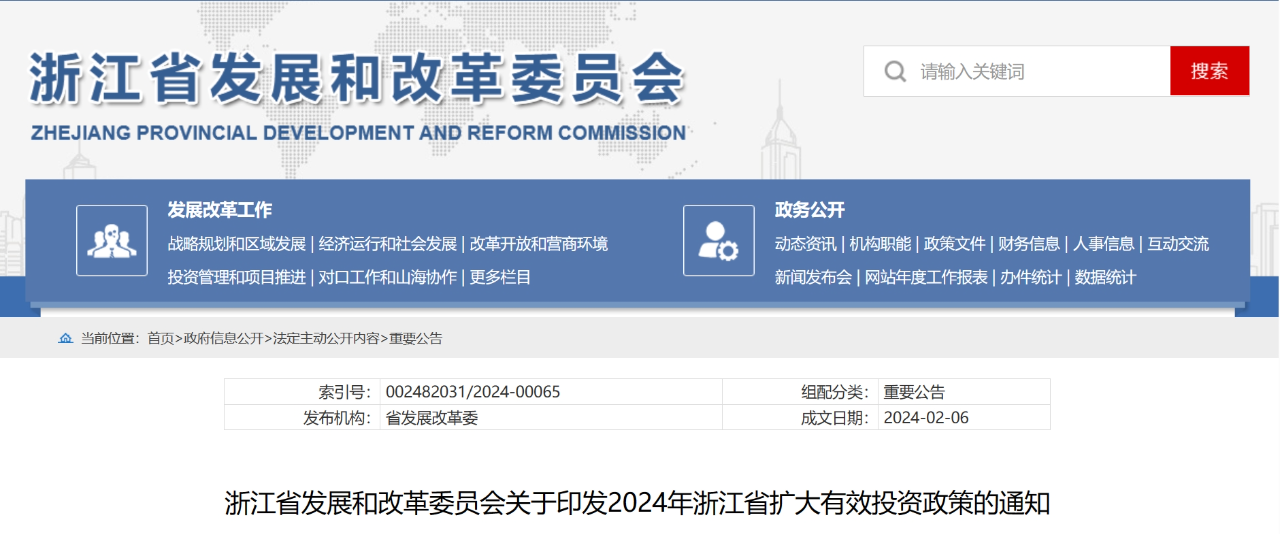The image size is (1280, 534).
Task: Click the magnifier icon in search box
Action: 894,72
